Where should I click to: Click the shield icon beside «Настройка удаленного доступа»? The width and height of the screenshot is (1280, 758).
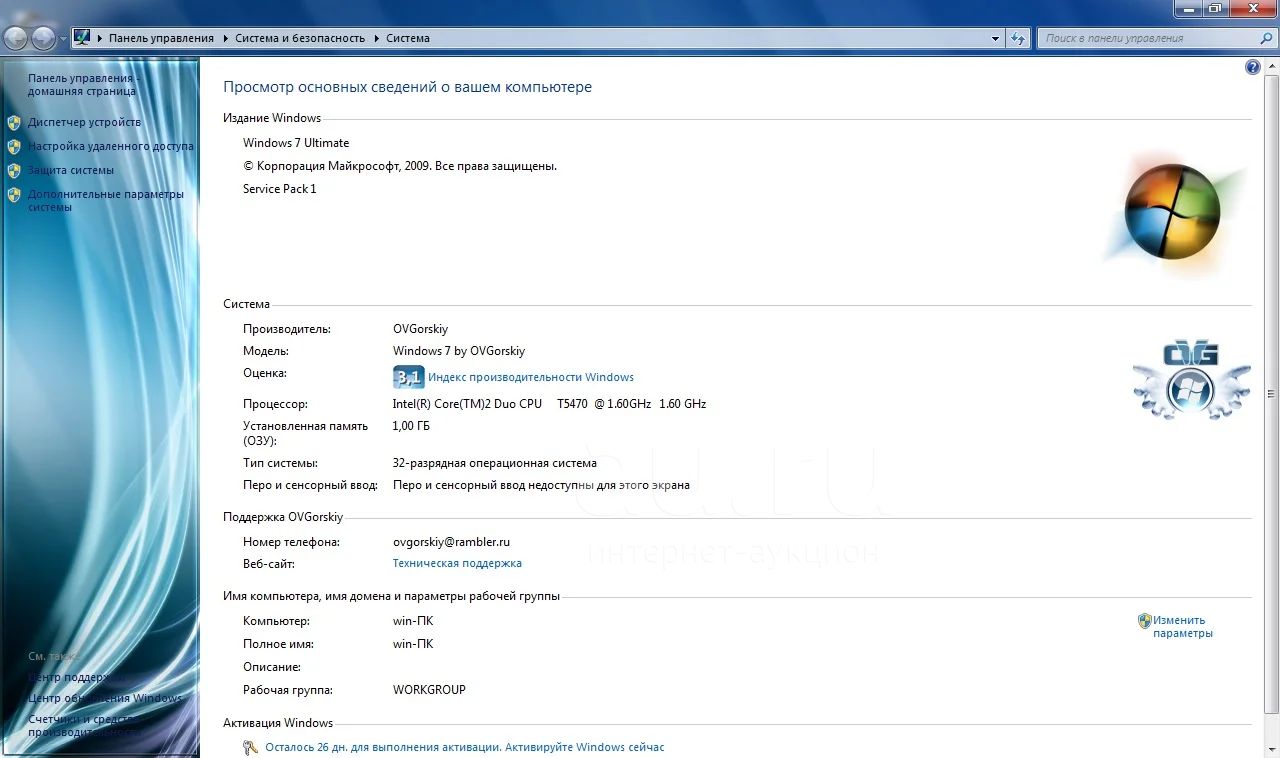pyautogui.click(x=14, y=146)
